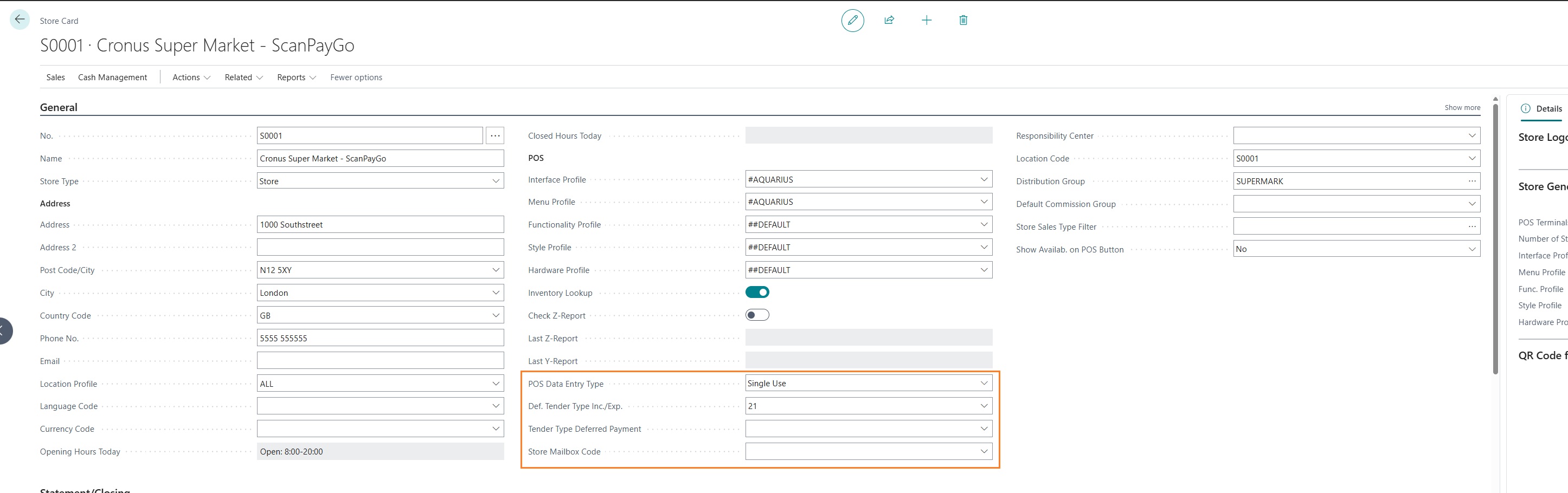Click Fewer options
Image resolution: width=1568 pixels, height=493 pixels.
coord(356,77)
